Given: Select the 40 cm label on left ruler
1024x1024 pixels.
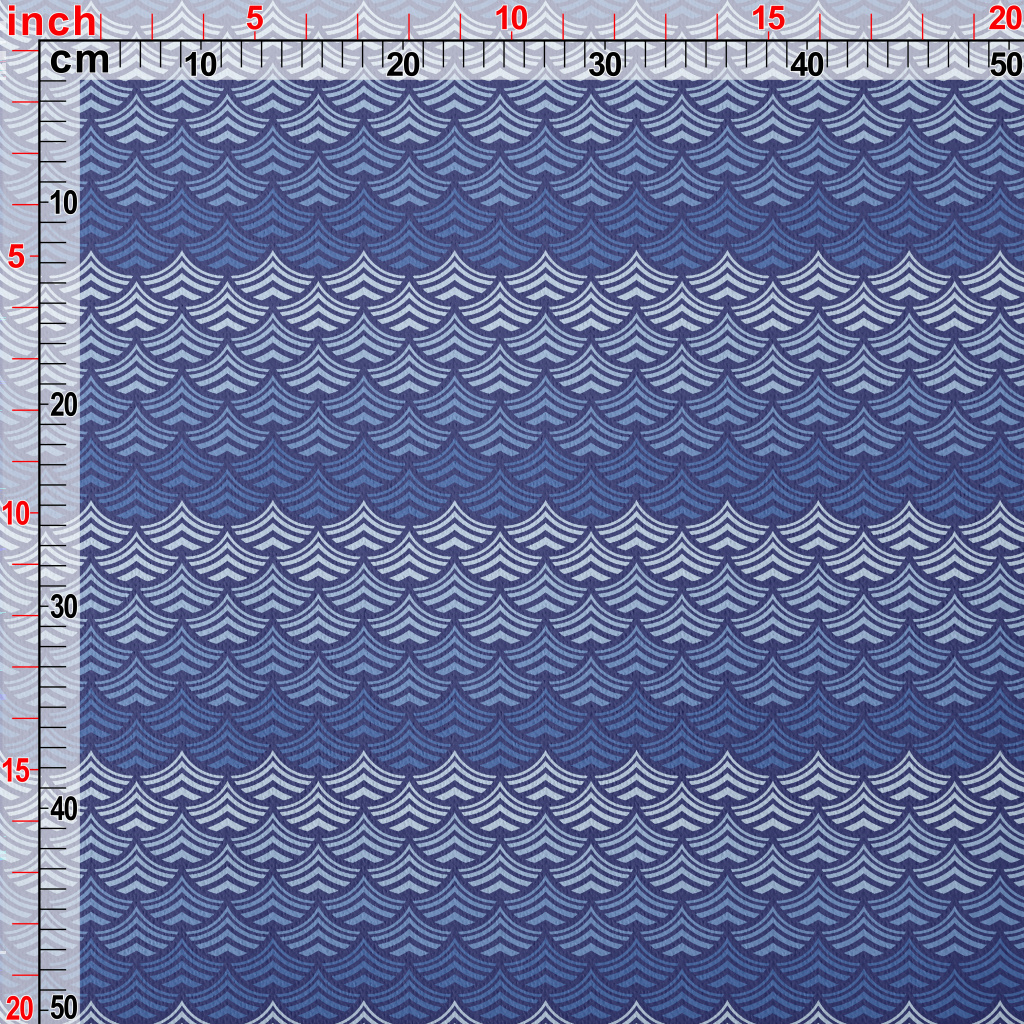Looking at the screenshot, I should [x=63, y=808].
